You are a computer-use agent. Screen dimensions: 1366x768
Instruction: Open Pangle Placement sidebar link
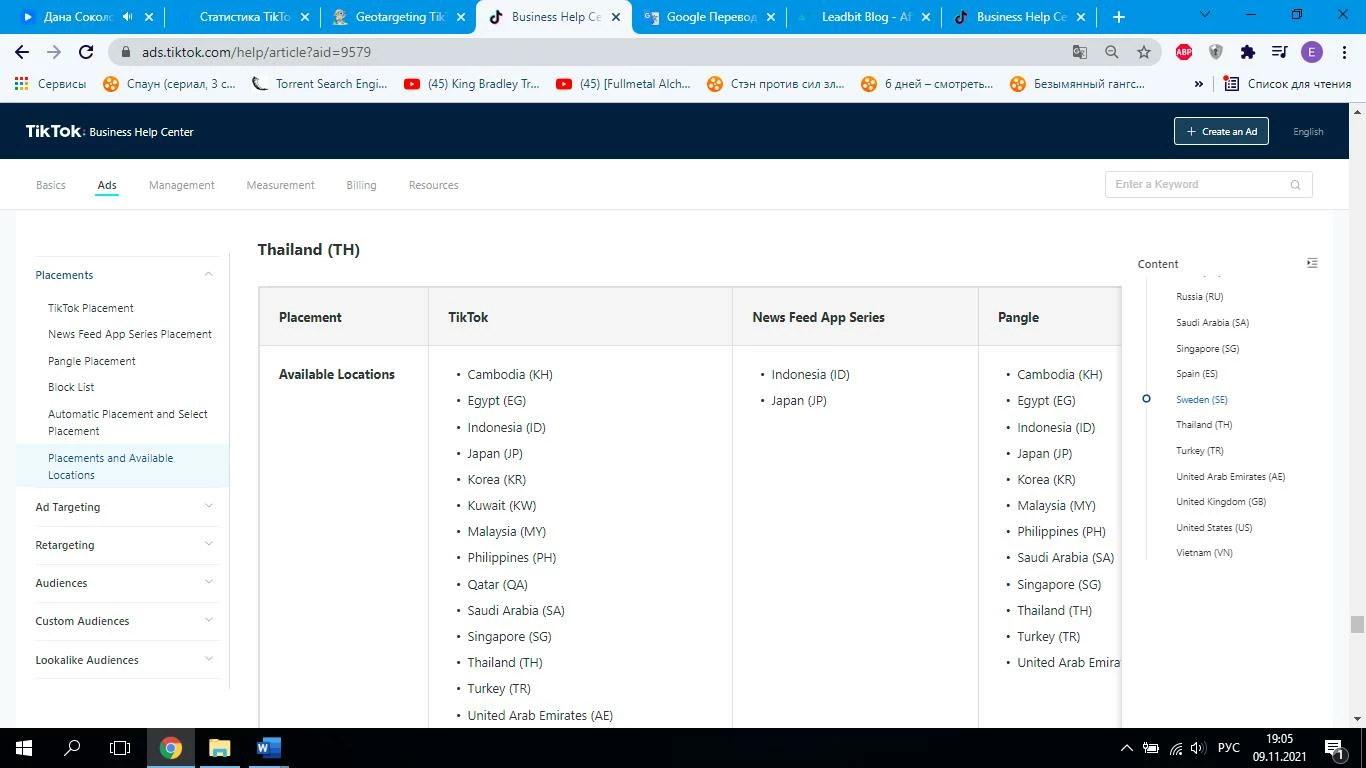pos(92,361)
